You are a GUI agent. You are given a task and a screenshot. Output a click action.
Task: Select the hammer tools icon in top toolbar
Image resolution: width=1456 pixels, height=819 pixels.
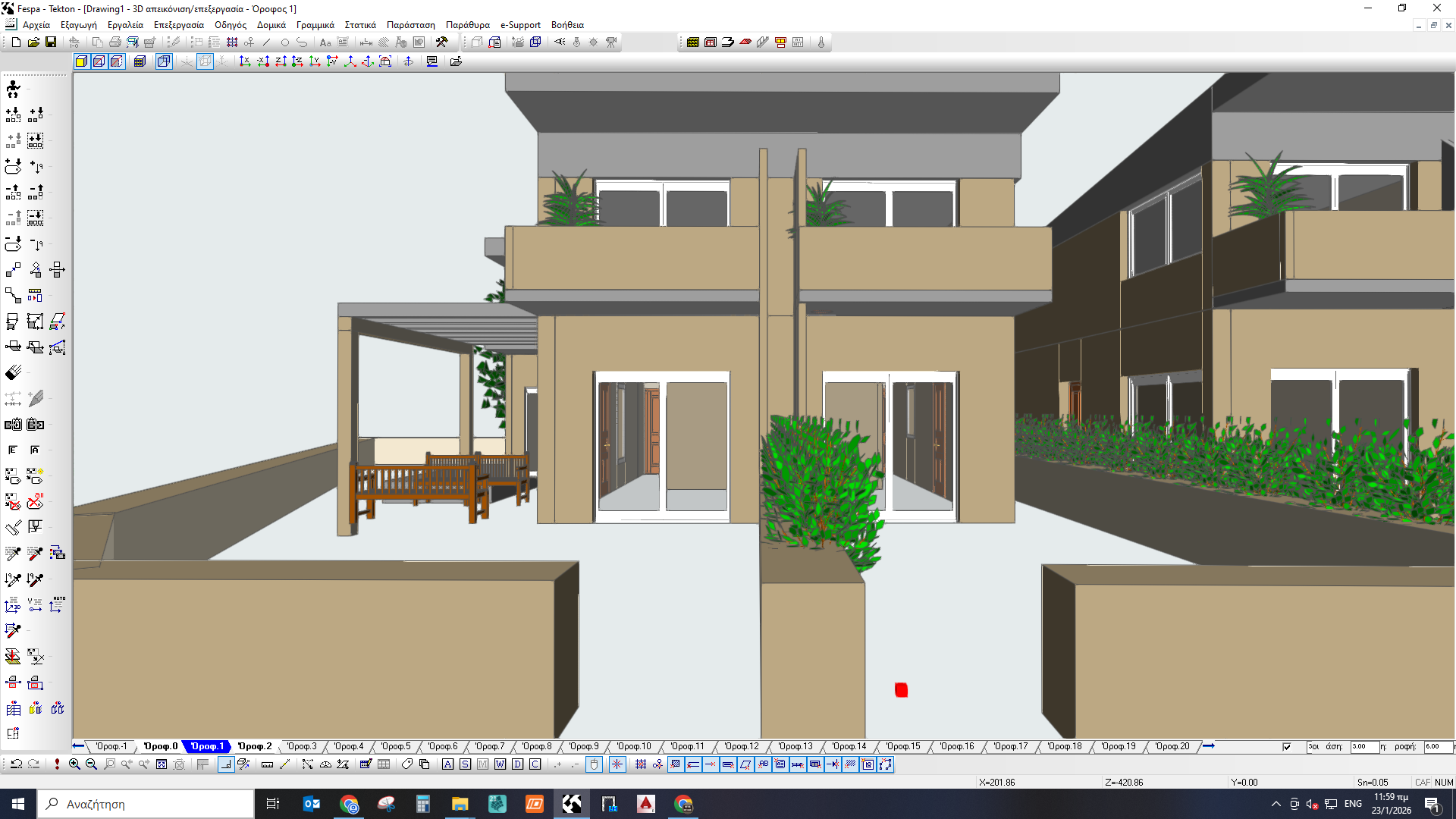click(441, 42)
